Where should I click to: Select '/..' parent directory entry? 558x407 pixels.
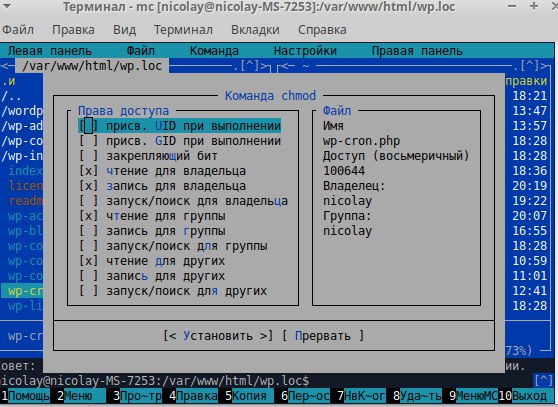[11, 96]
